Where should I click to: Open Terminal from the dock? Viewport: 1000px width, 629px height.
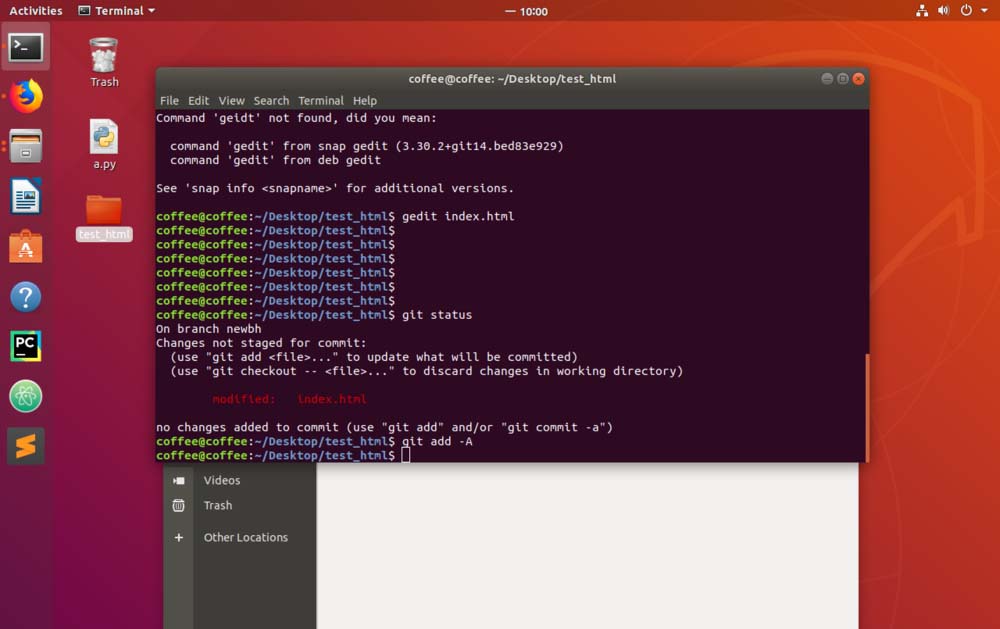(x=26, y=47)
